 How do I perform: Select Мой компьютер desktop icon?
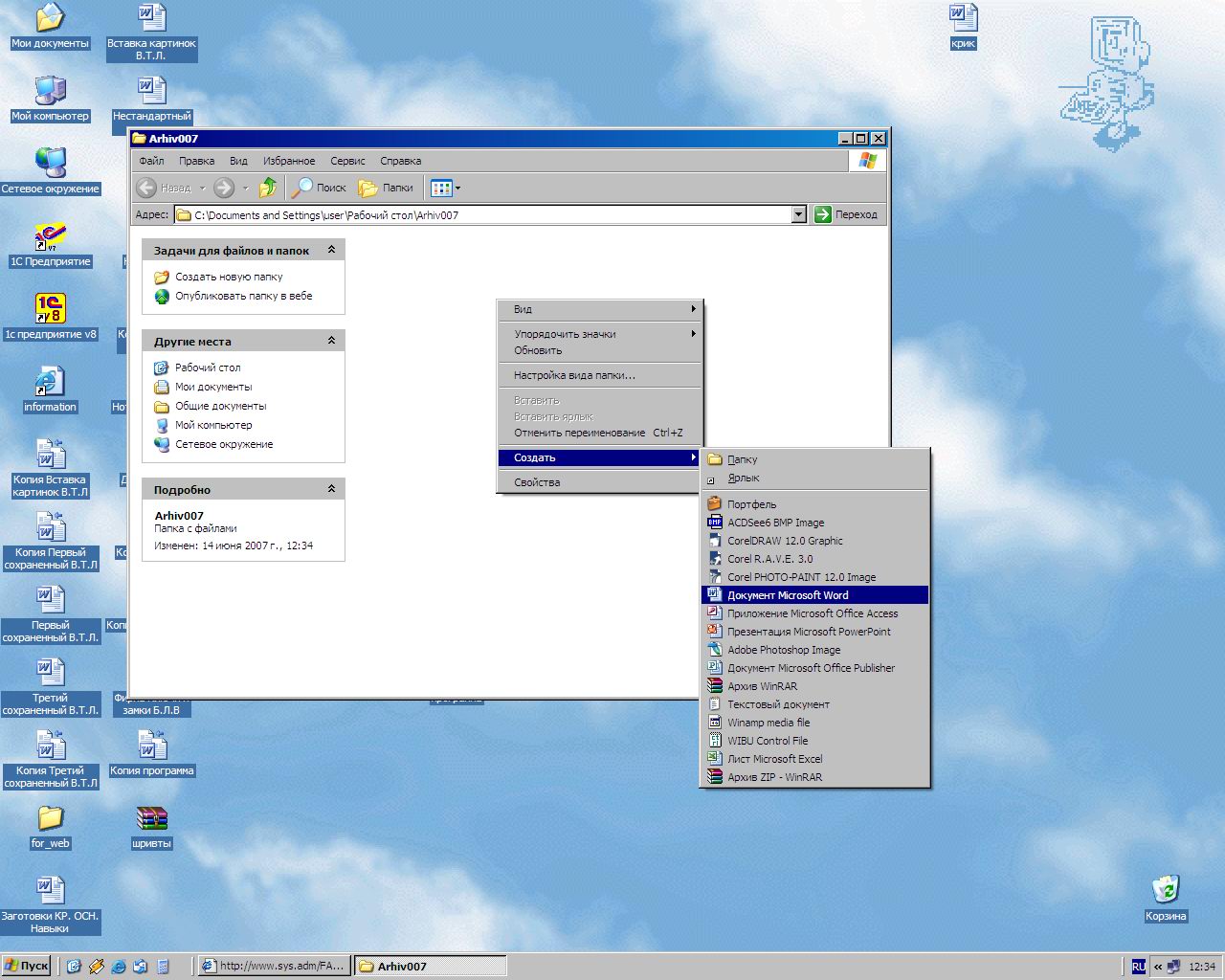(x=50, y=100)
